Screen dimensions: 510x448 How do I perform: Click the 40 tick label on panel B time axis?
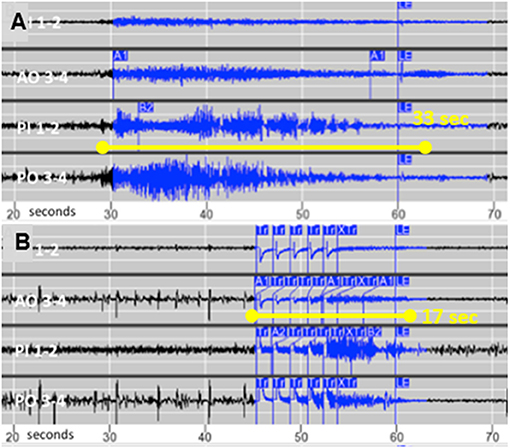[205, 437]
